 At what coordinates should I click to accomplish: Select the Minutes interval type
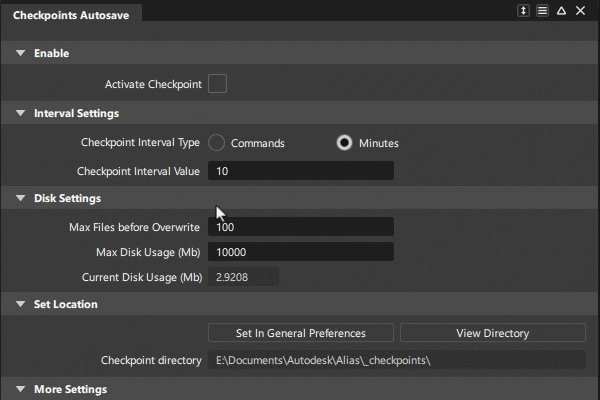point(344,142)
